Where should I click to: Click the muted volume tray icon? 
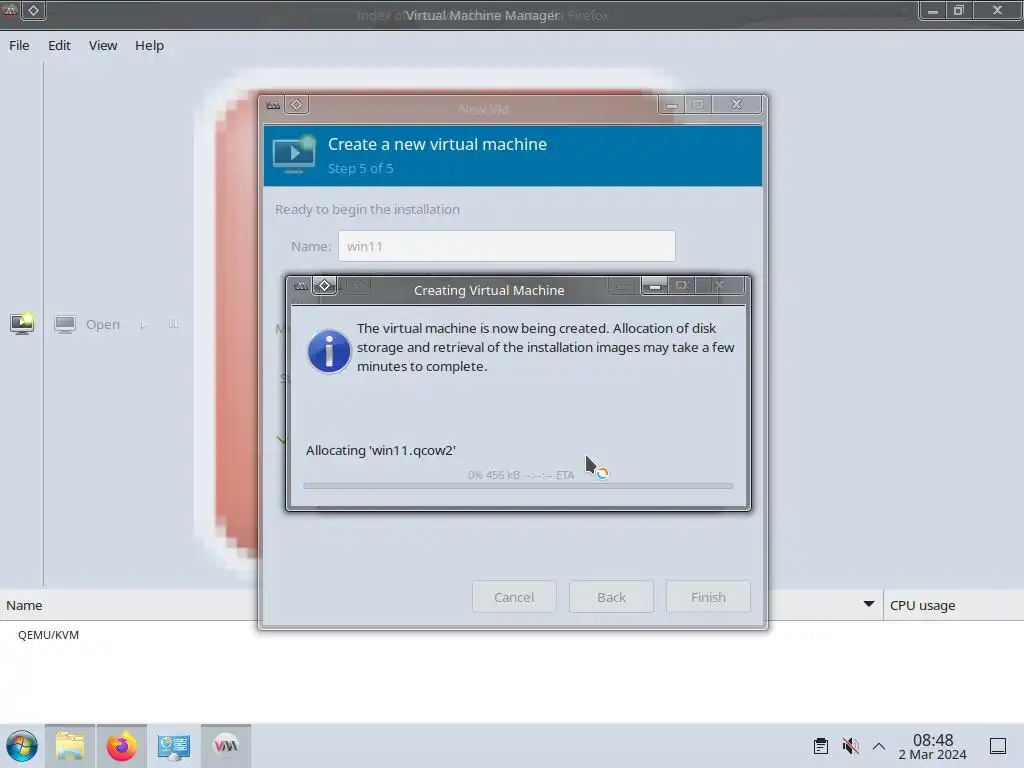click(850, 746)
